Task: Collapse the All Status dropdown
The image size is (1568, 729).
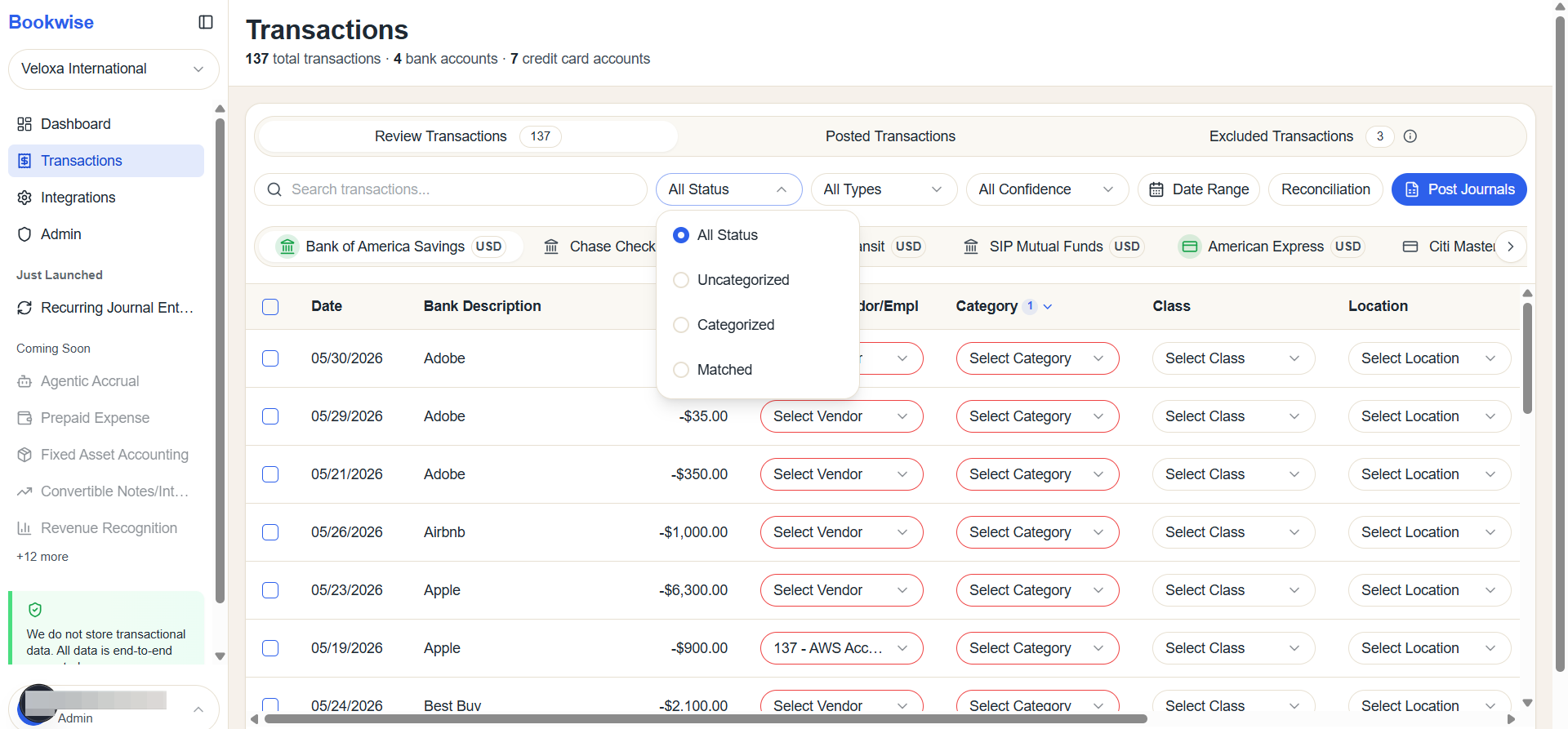Action: (x=728, y=189)
